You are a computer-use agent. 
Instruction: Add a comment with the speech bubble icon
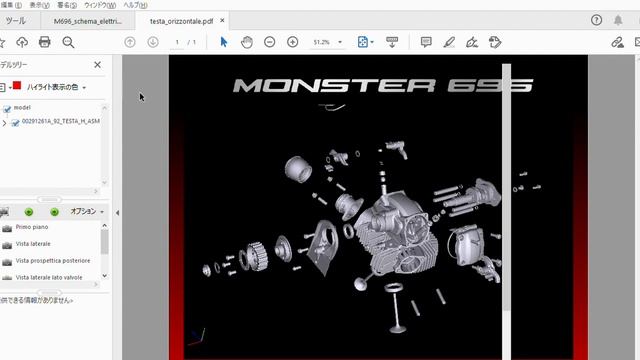(x=426, y=42)
